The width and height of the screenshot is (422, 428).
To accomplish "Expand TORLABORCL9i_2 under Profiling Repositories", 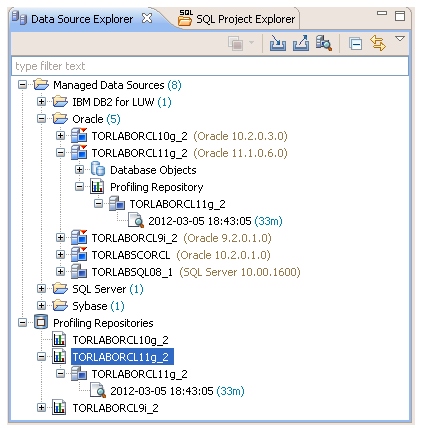I will (x=41, y=408).
